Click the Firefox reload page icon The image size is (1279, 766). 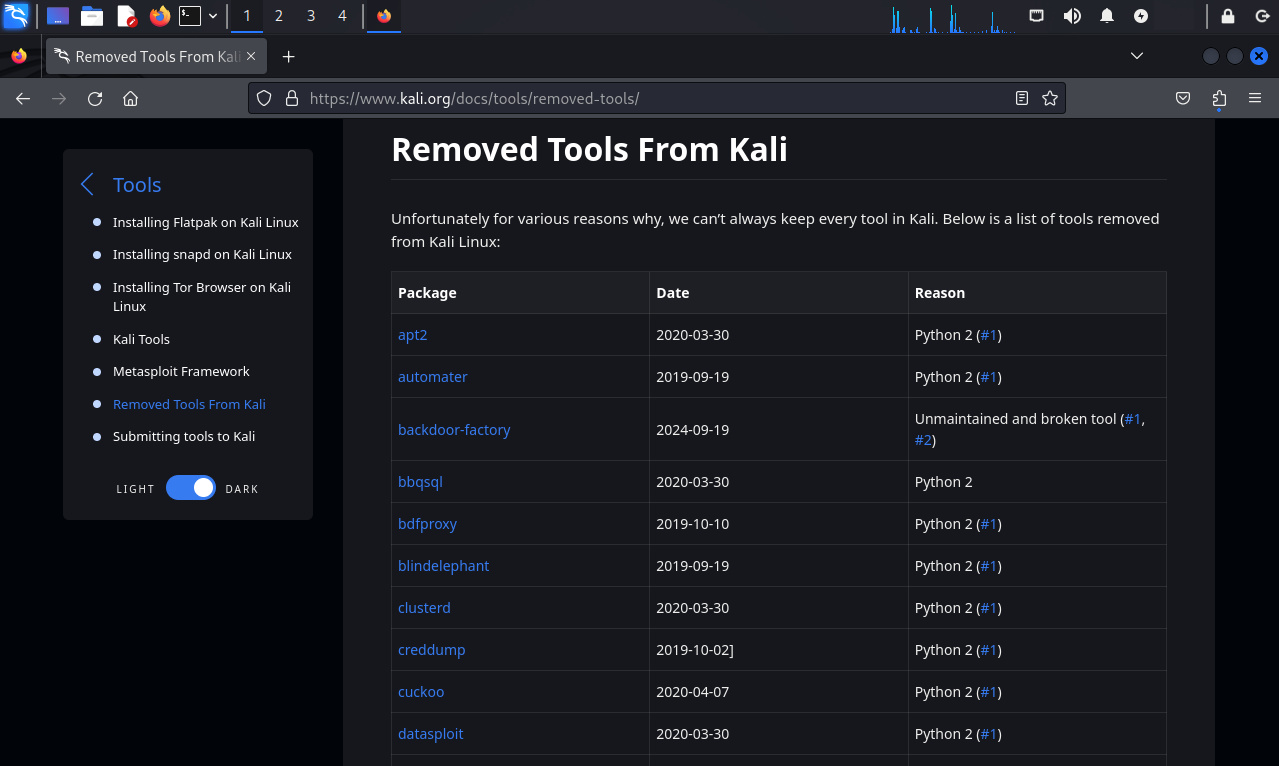point(95,98)
